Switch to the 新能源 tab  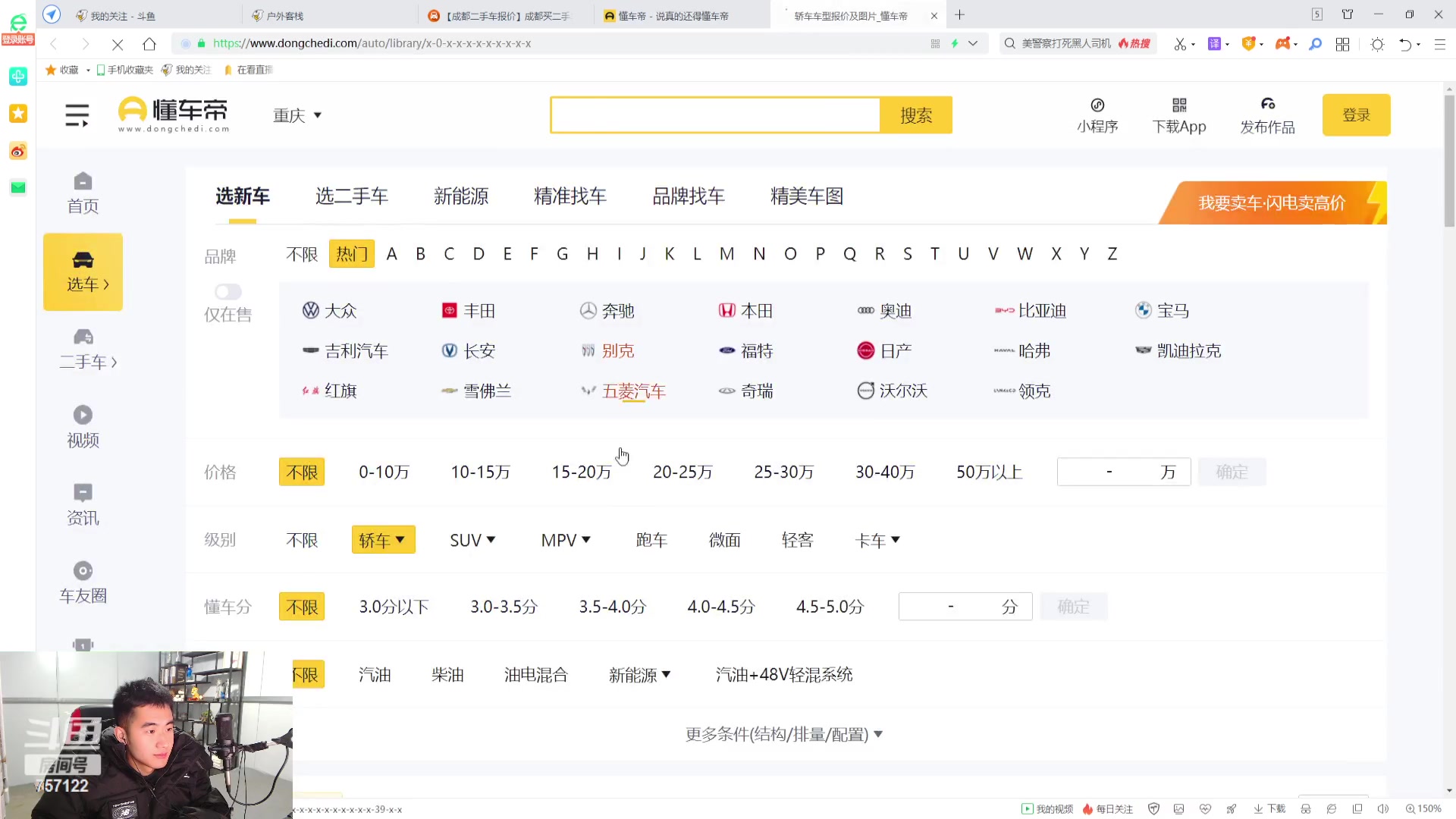click(461, 196)
